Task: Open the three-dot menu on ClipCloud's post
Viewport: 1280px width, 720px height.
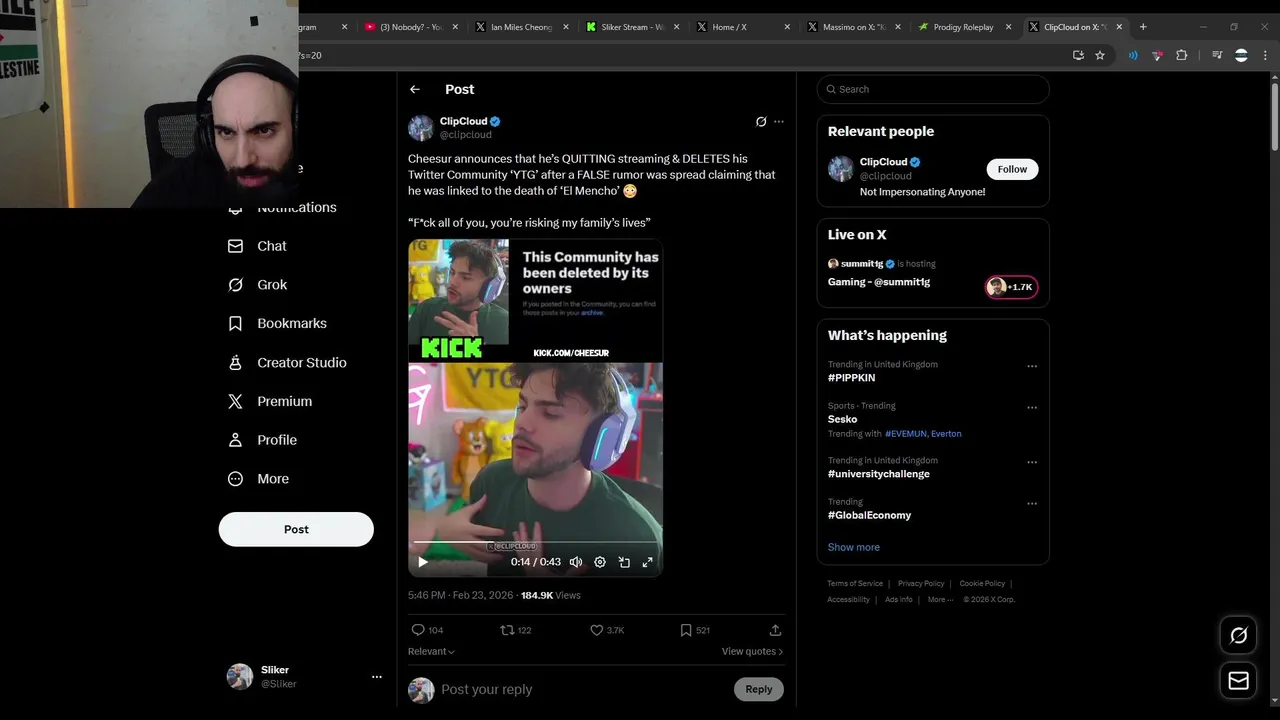Action: [779, 122]
